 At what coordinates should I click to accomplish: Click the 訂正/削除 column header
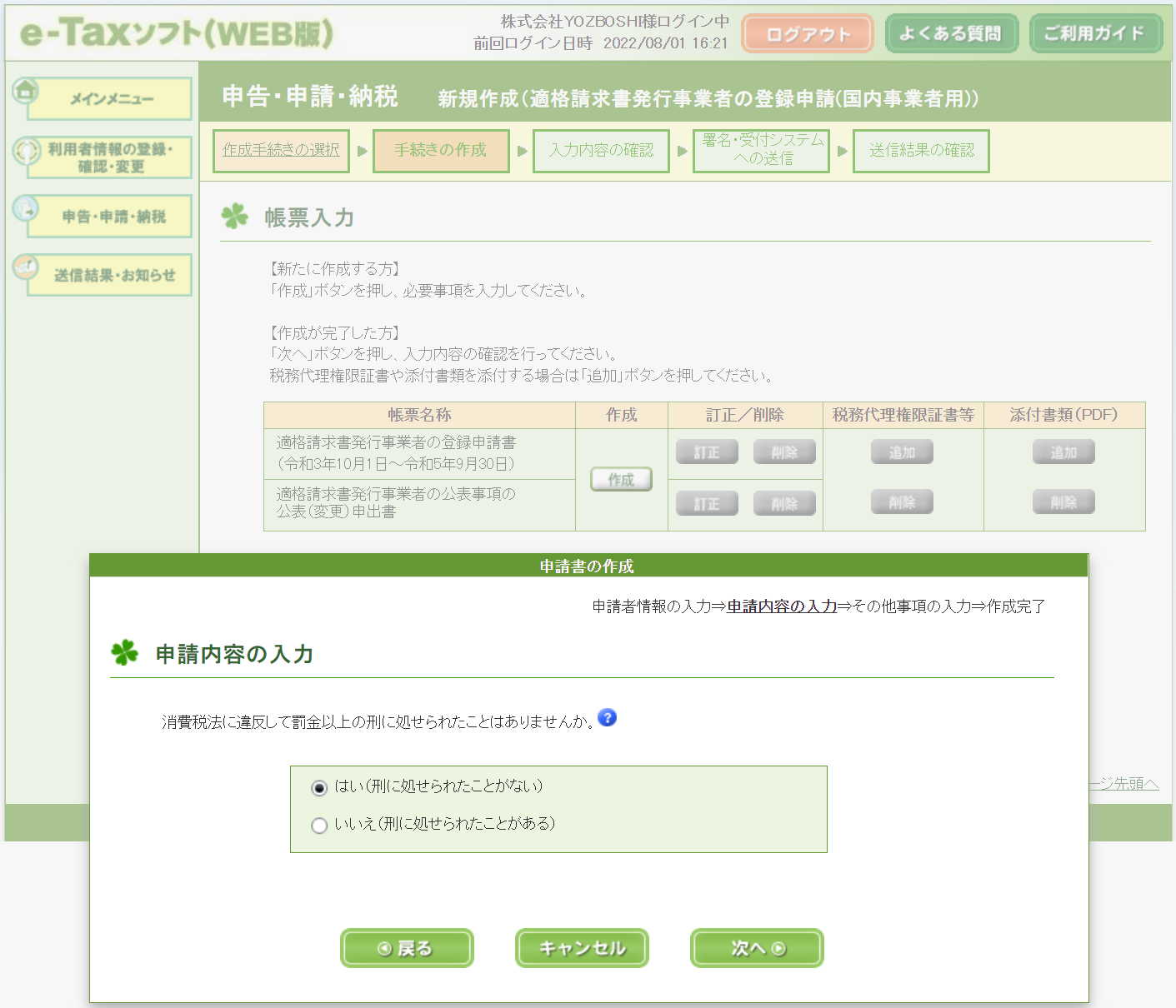(745, 415)
